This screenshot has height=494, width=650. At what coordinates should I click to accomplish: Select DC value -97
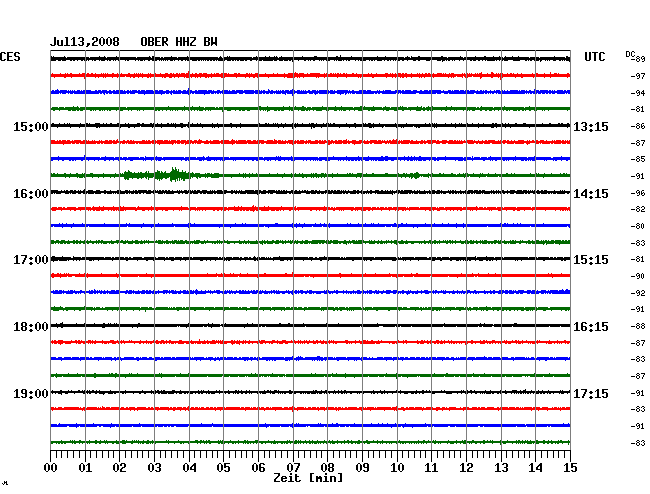[638, 76]
